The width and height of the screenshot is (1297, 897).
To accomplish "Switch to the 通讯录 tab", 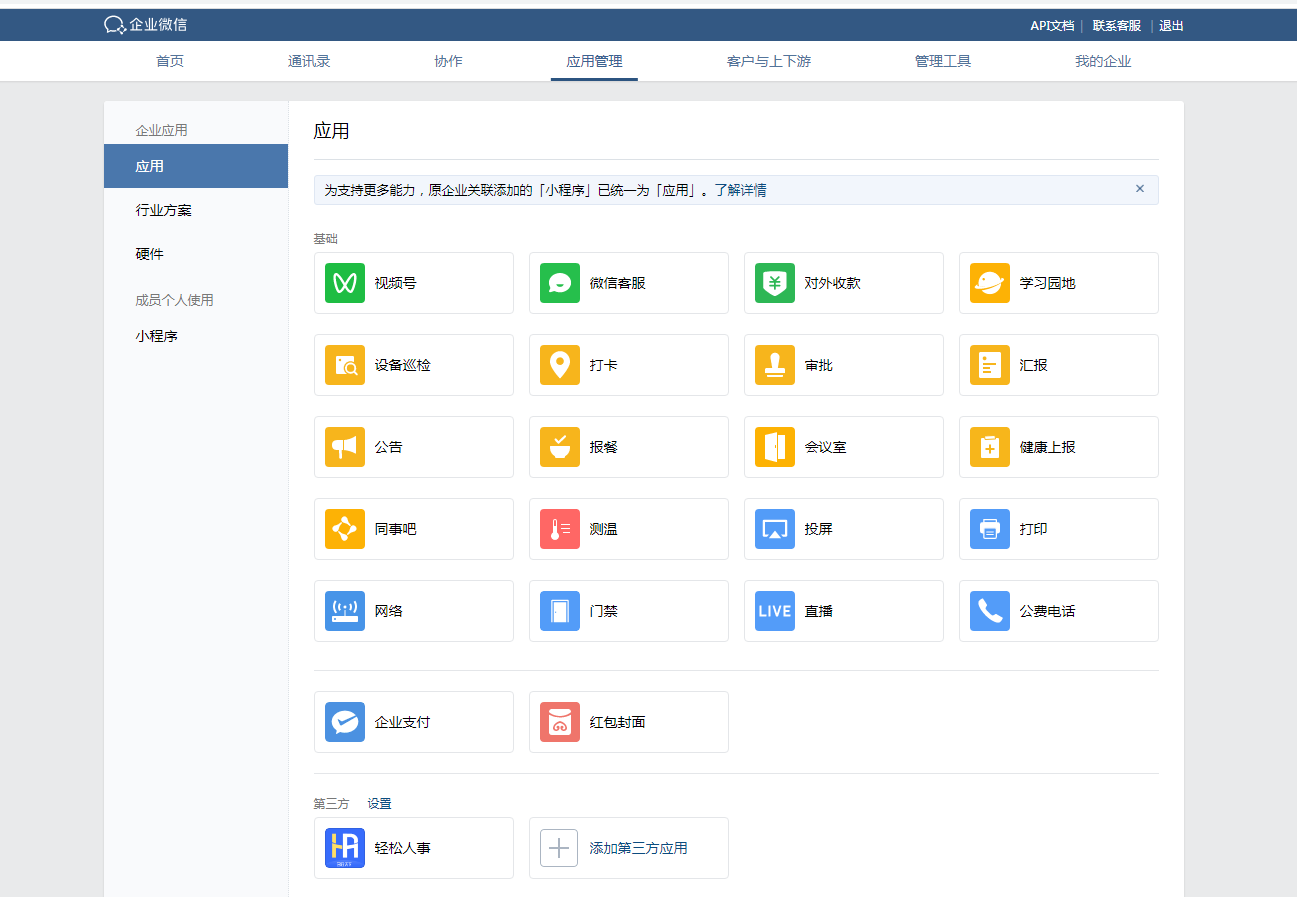I will 309,61.
